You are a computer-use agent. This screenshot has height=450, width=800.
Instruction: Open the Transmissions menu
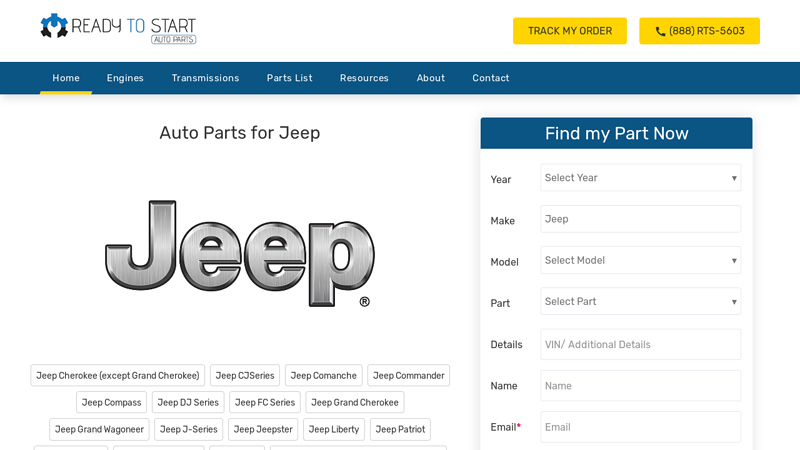205,78
